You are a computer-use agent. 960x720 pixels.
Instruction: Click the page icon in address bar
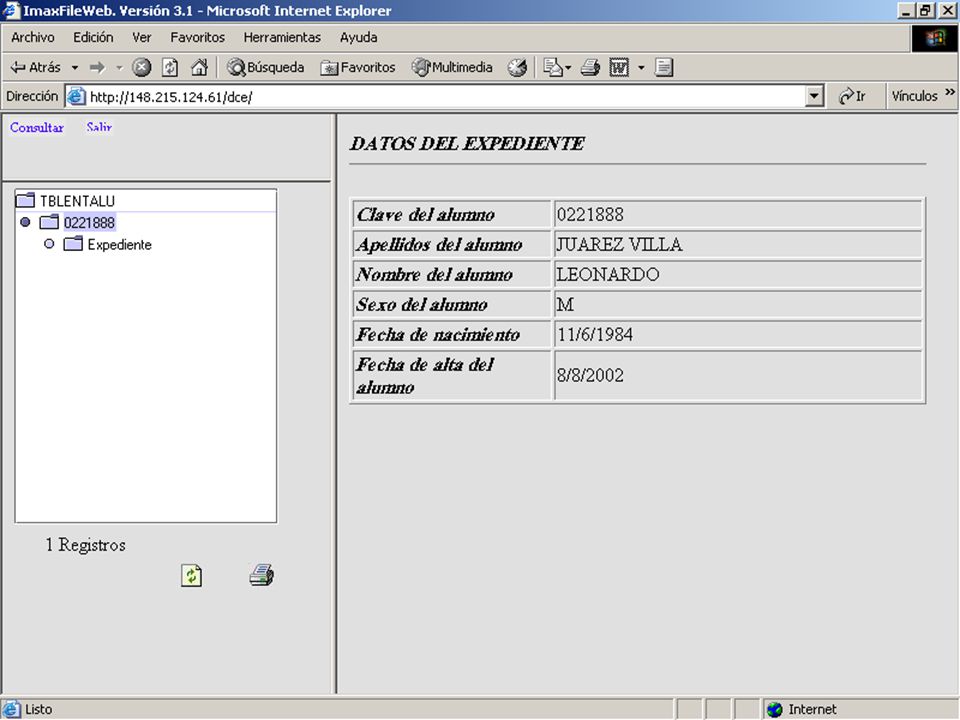[x=76, y=96]
